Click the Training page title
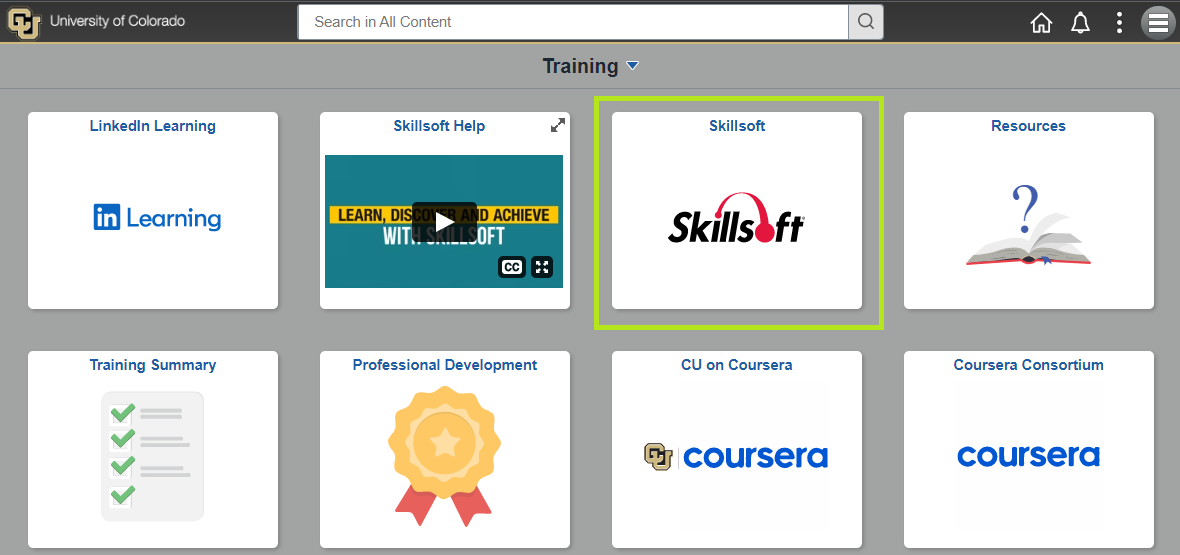Image resolution: width=1180 pixels, height=555 pixels. tap(580, 66)
